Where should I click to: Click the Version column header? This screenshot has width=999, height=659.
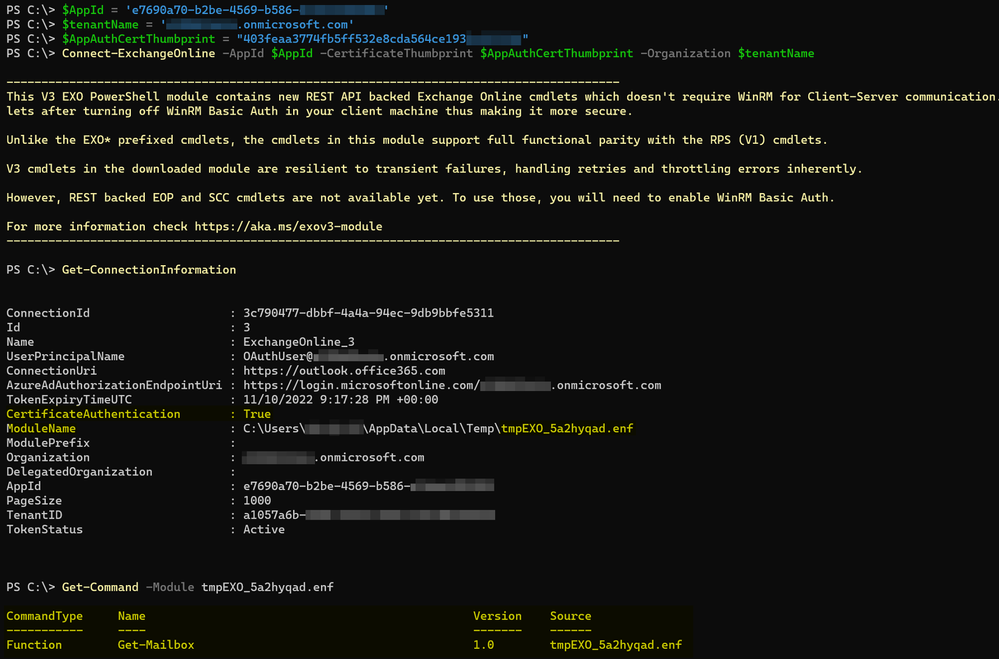(x=497, y=616)
